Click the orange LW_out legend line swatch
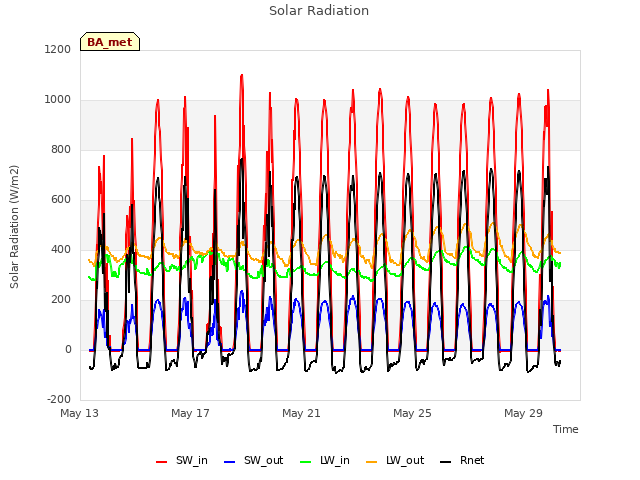Screen dimensions: 640x480 [x=372, y=462]
